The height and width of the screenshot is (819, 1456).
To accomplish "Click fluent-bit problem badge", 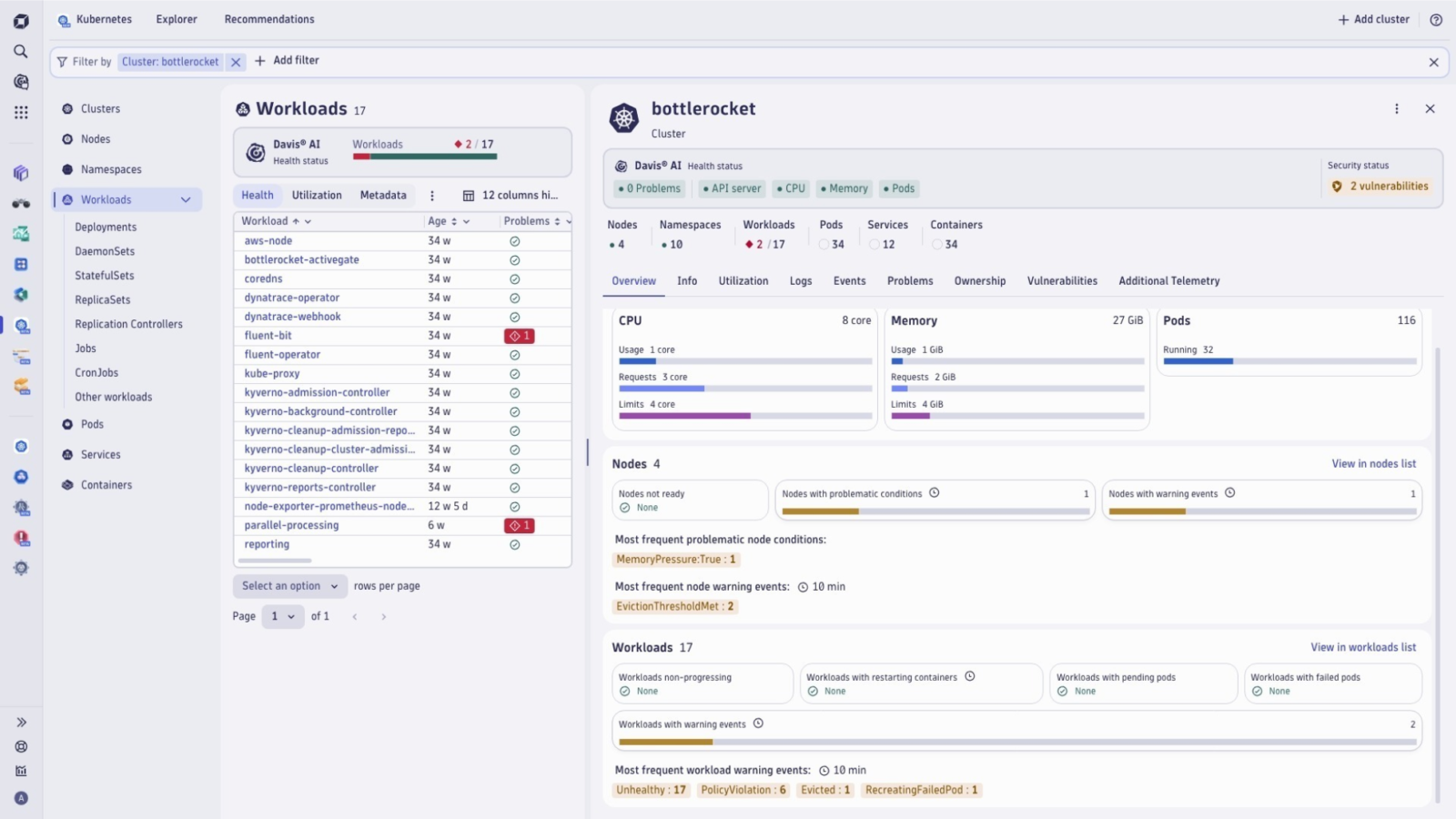I will tap(520, 336).
